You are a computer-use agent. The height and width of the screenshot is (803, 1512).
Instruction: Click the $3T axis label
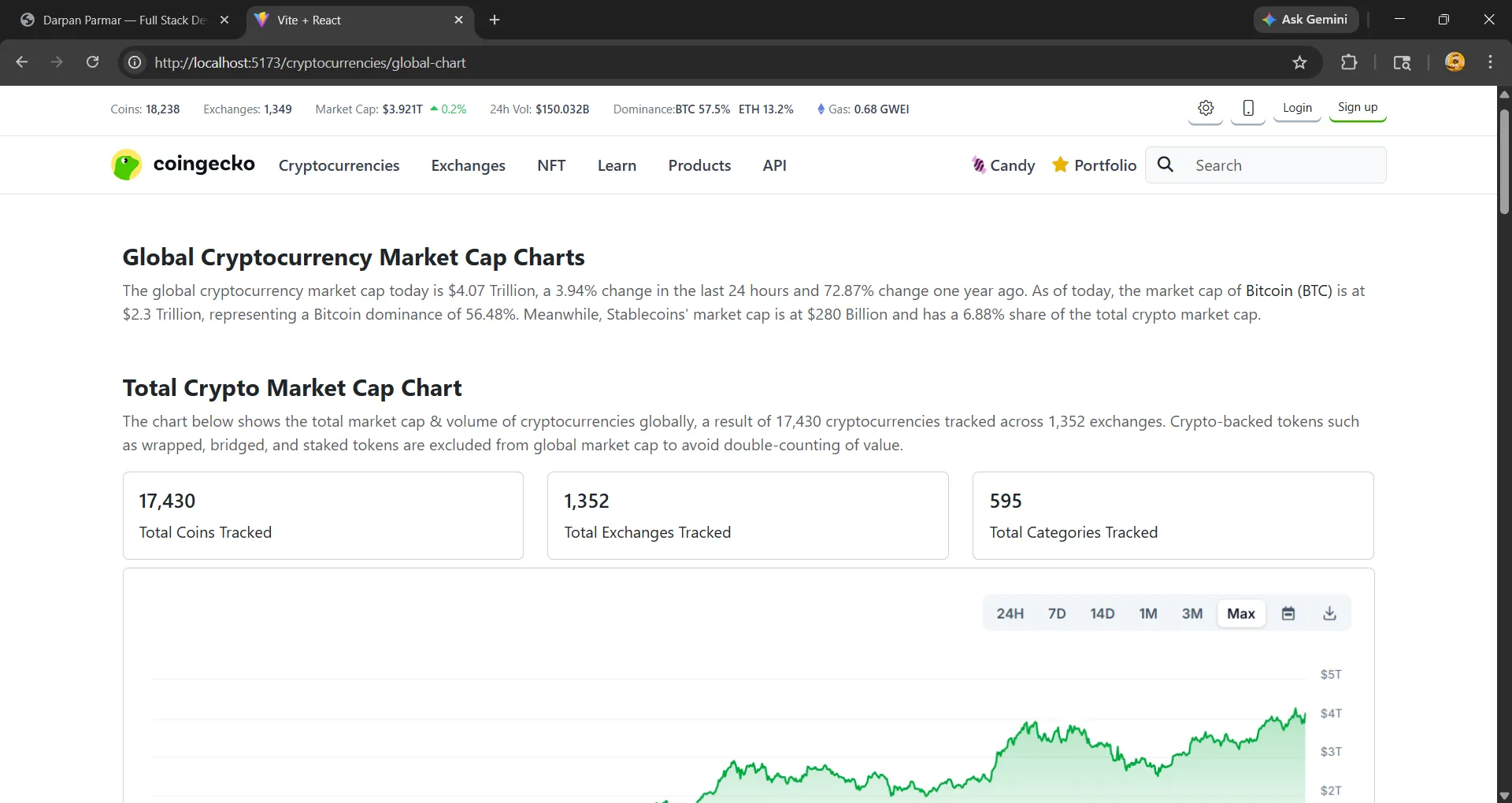coord(1331,752)
